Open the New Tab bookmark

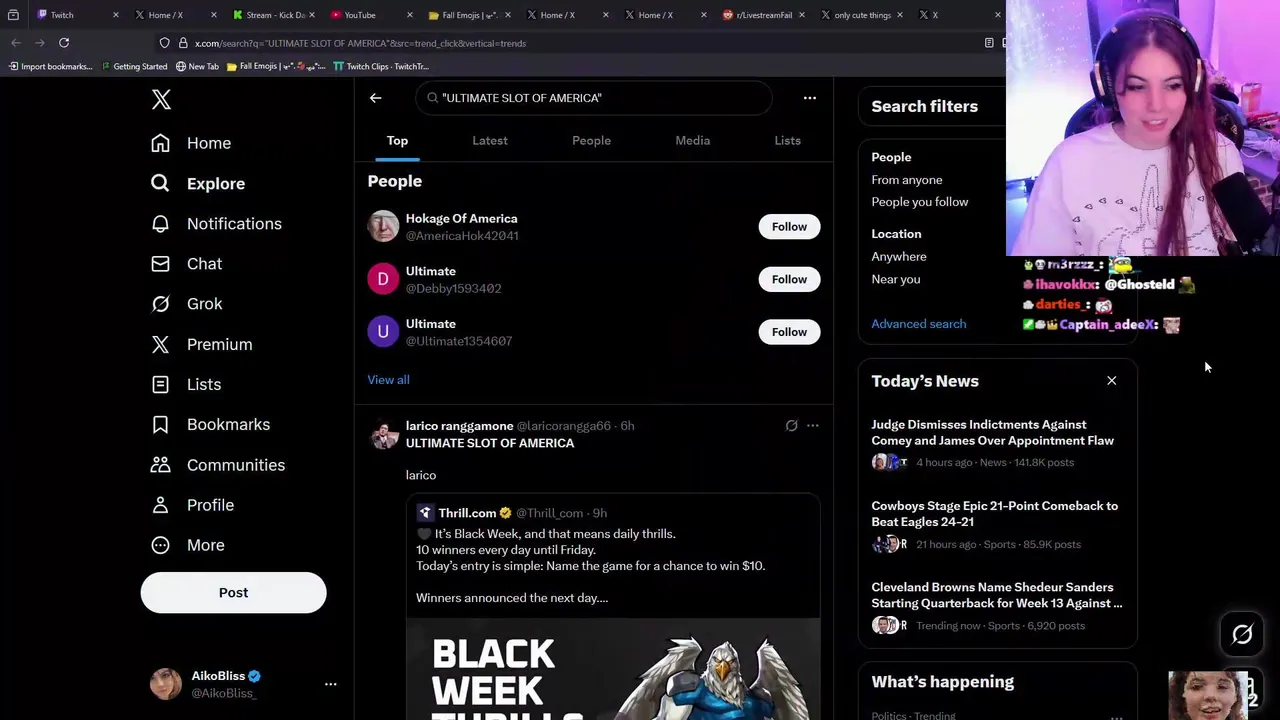197,66
